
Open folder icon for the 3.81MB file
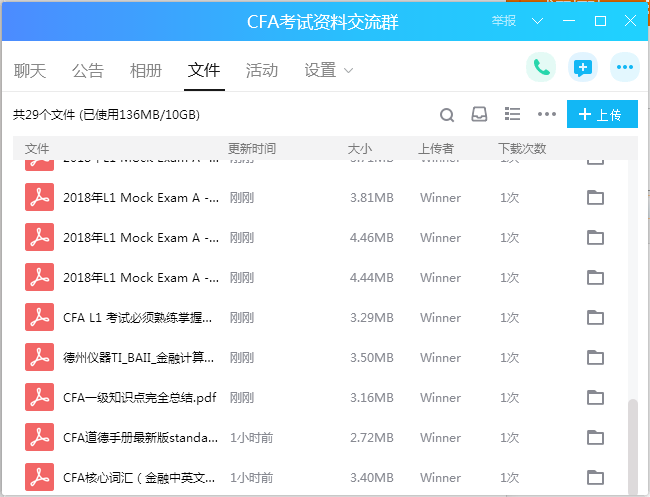pyautogui.click(x=595, y=197)
